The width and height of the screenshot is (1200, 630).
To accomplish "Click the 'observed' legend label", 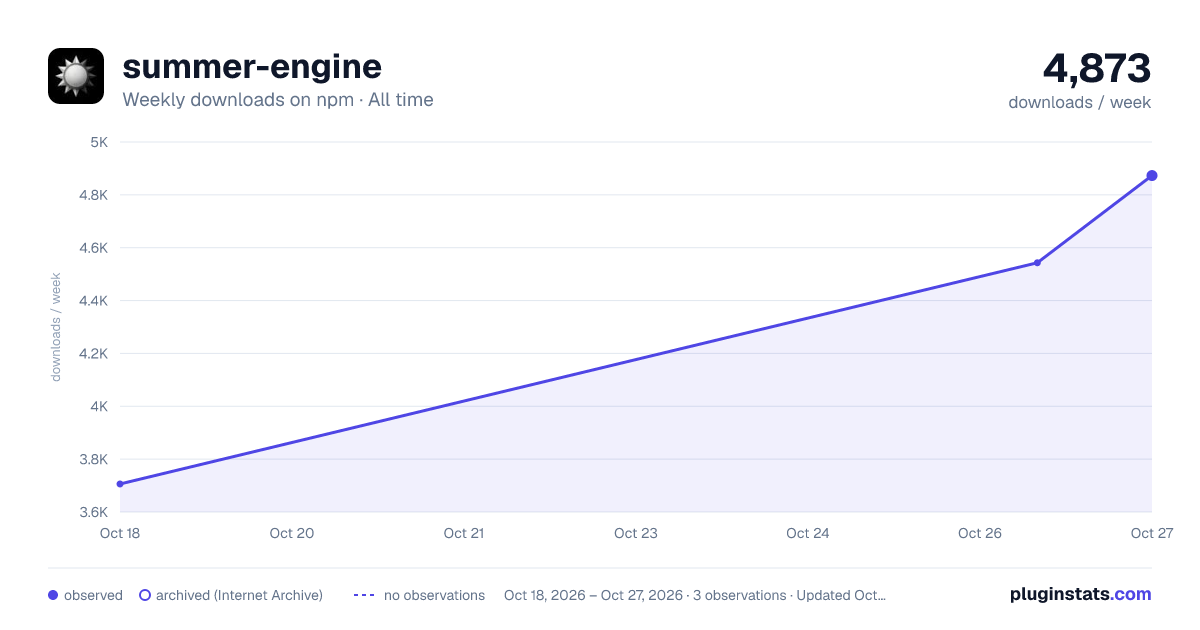I will point(93,595).
